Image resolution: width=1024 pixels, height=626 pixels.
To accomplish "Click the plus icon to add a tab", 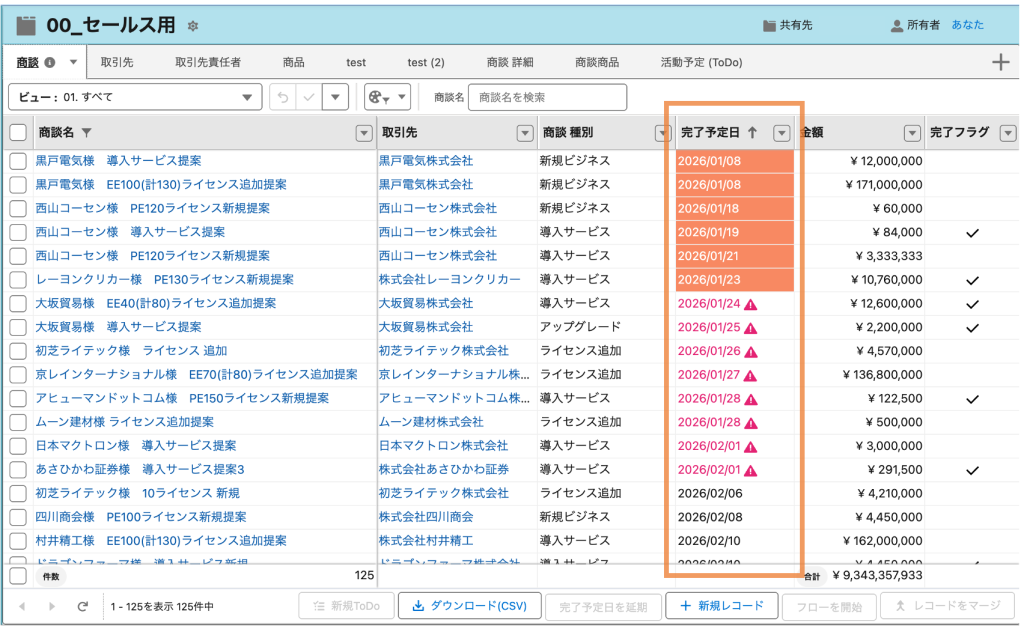I will tap(1000, 62).
